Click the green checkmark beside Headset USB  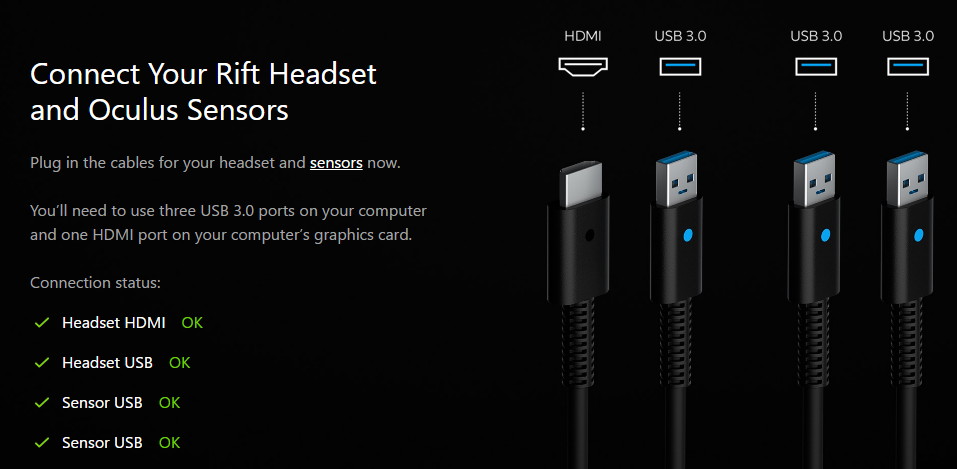(x=42, y=363)
